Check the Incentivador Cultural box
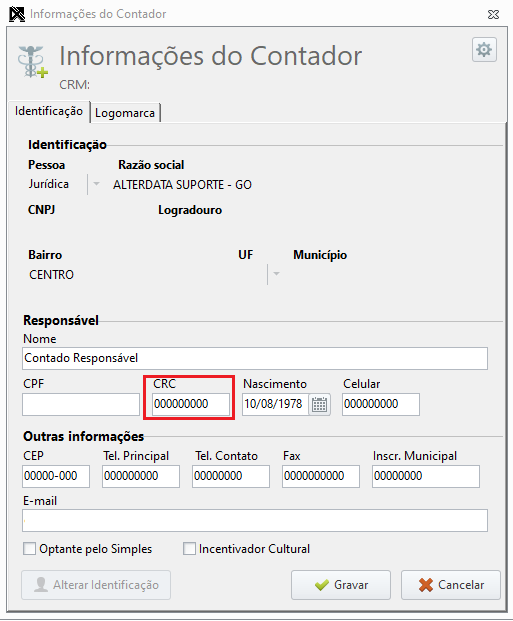The image size is (513, 621). [189, 549]
